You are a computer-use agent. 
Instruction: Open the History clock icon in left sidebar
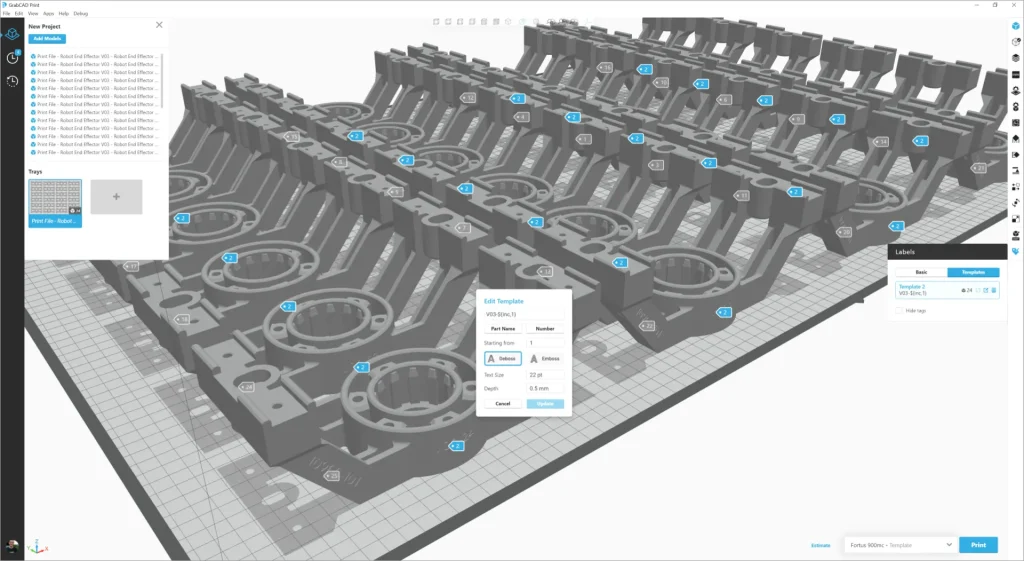[x=12, y=81]
